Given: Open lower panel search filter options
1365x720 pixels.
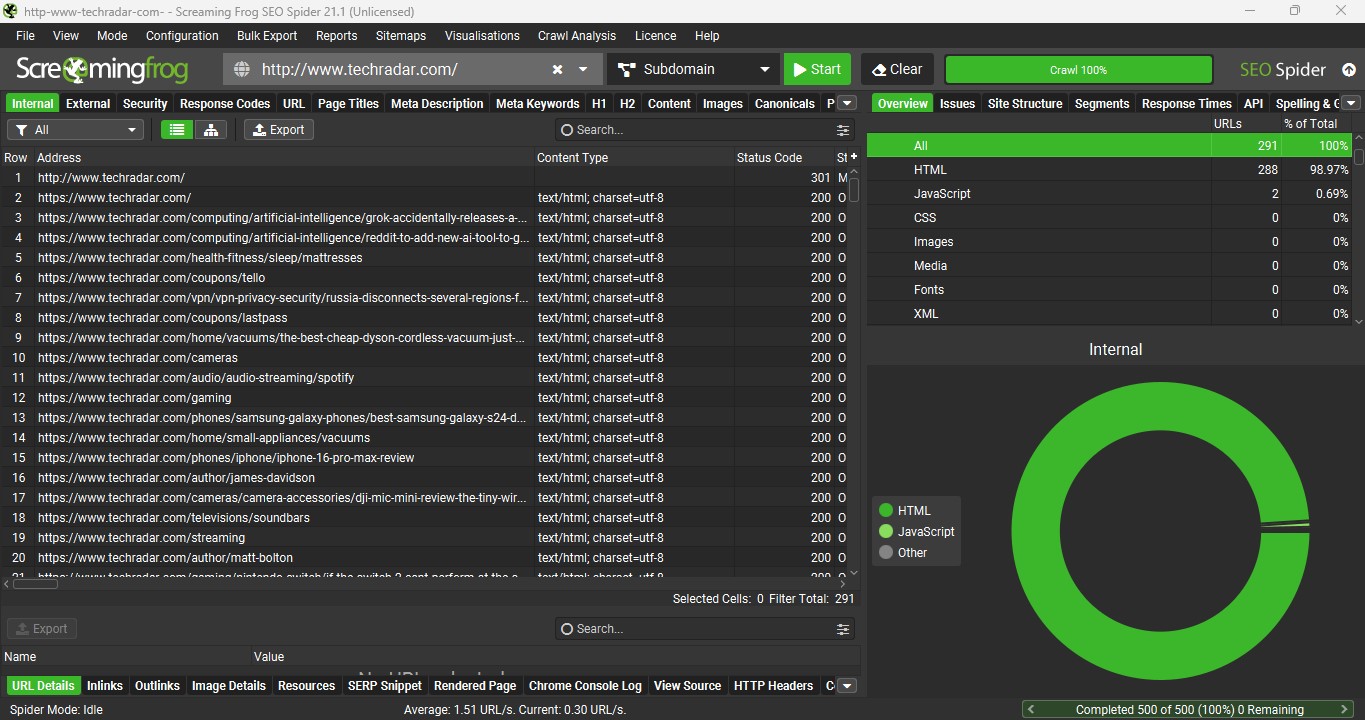Looking at the screenshot, I should tap(843, 629).
